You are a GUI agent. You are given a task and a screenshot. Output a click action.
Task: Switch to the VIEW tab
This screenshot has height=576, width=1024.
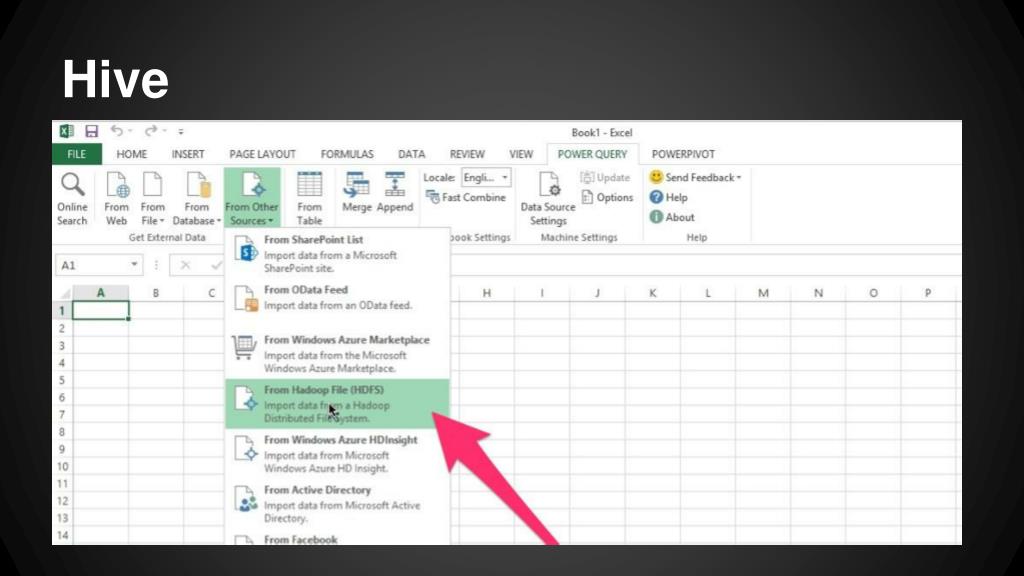click(521, 154)
